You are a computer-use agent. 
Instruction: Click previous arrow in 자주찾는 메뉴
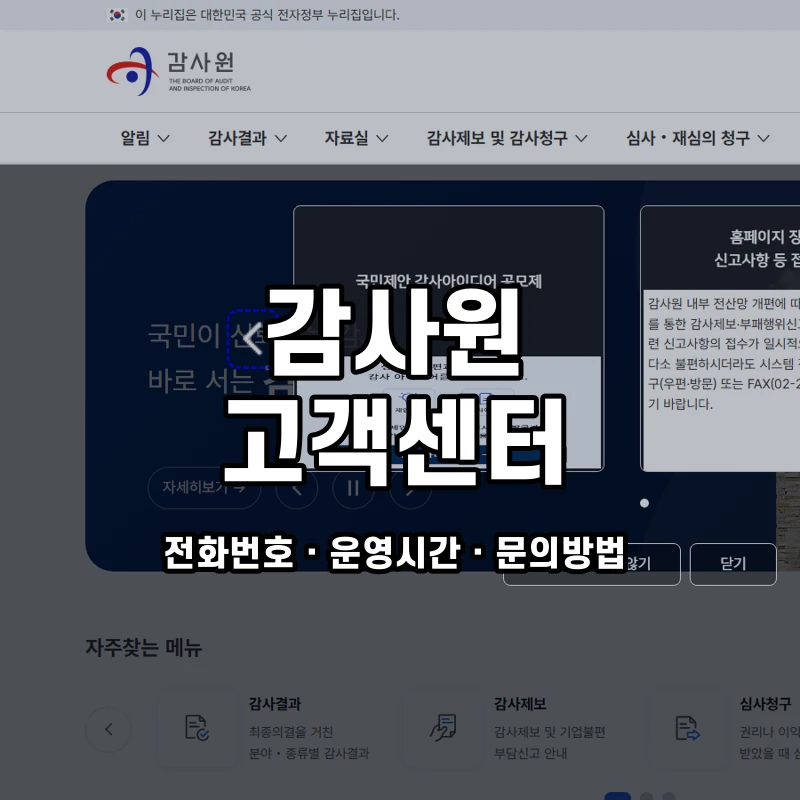(x=108, y=729)
